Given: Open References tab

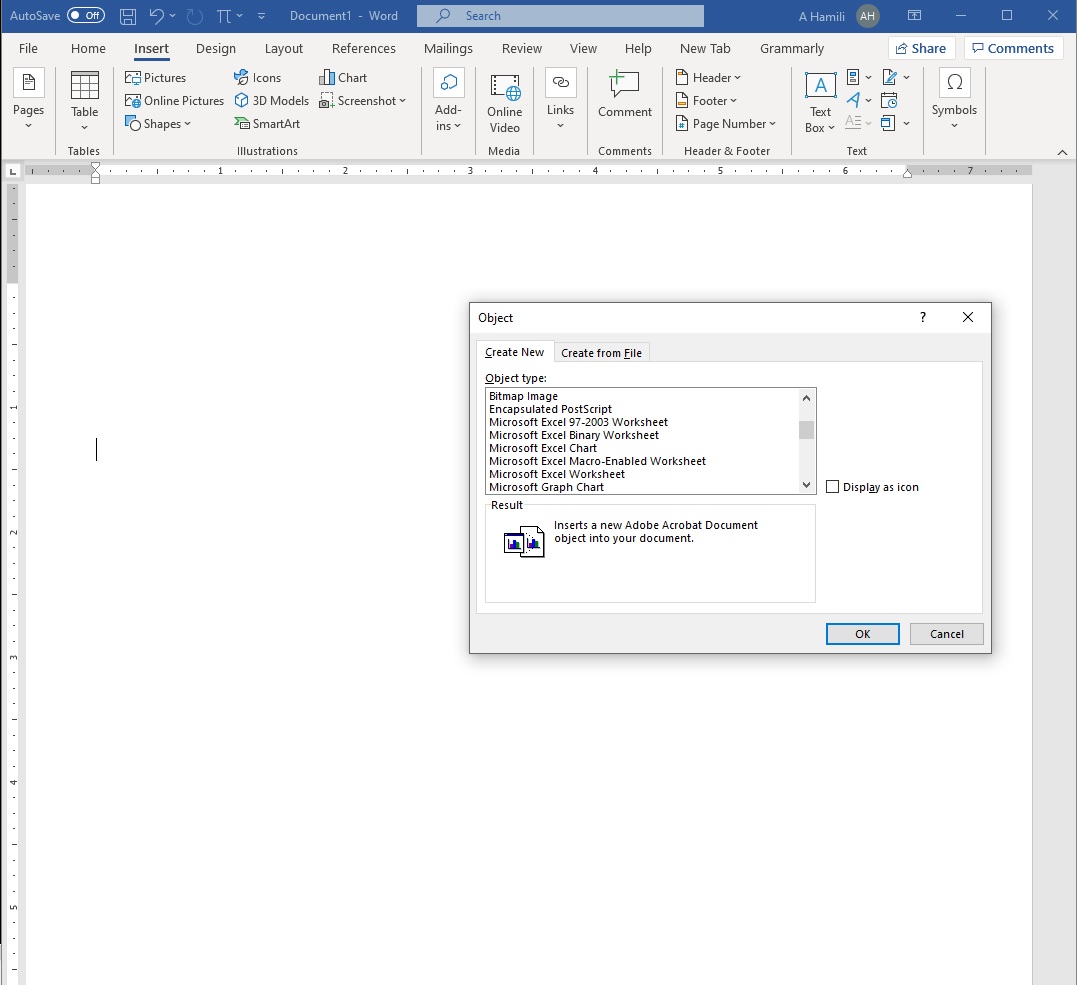Looking at the screenshot, I should pyautogui.click(x=363, y=48).
